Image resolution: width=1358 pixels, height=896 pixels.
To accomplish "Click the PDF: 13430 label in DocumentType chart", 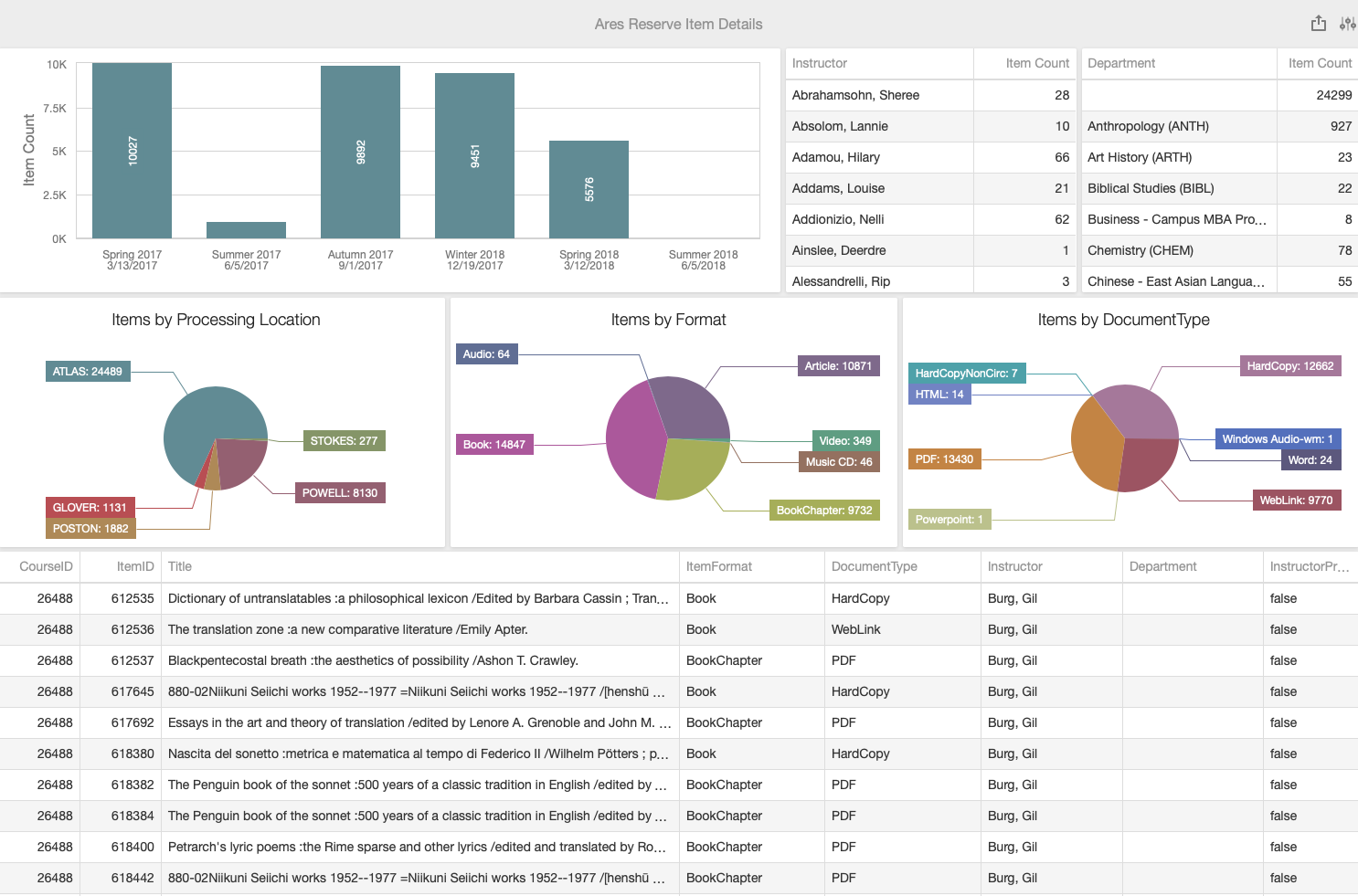I will point(944,459).
